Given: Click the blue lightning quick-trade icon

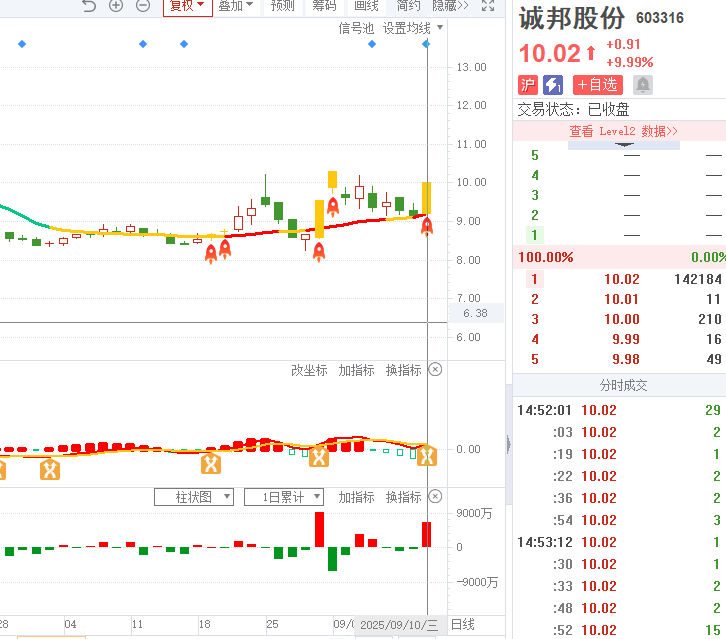Looking at the screenshot, I should point(552,85).
